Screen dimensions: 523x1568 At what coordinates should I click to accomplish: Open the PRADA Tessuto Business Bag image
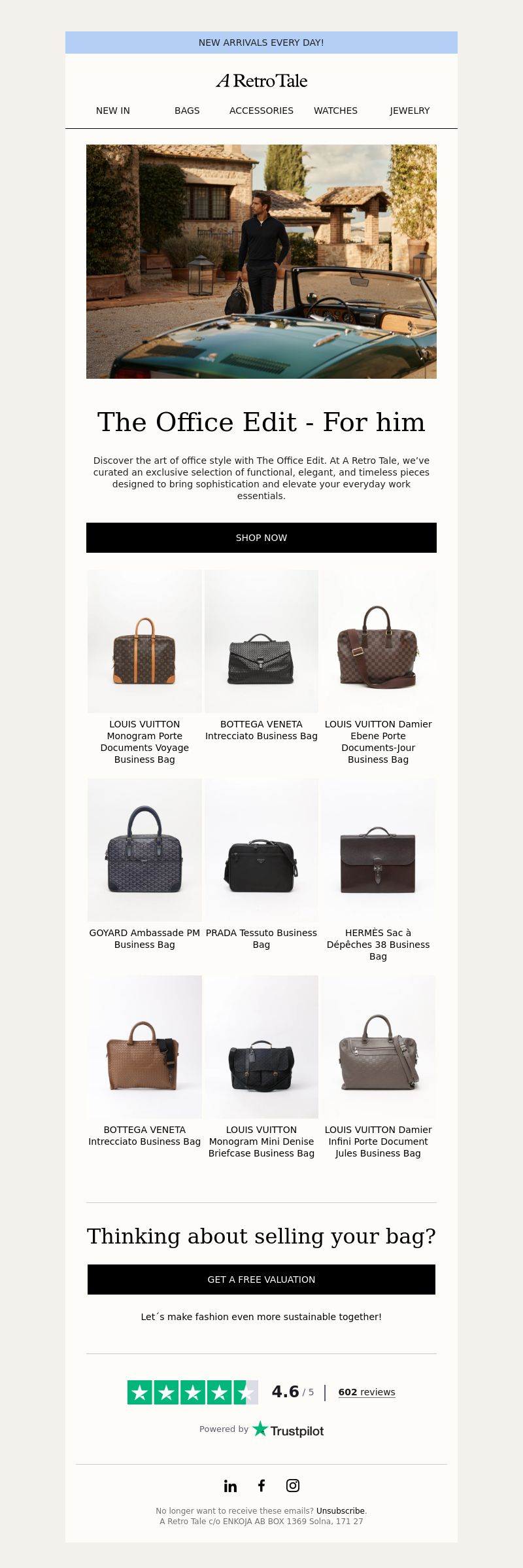(x=261, y=850)
